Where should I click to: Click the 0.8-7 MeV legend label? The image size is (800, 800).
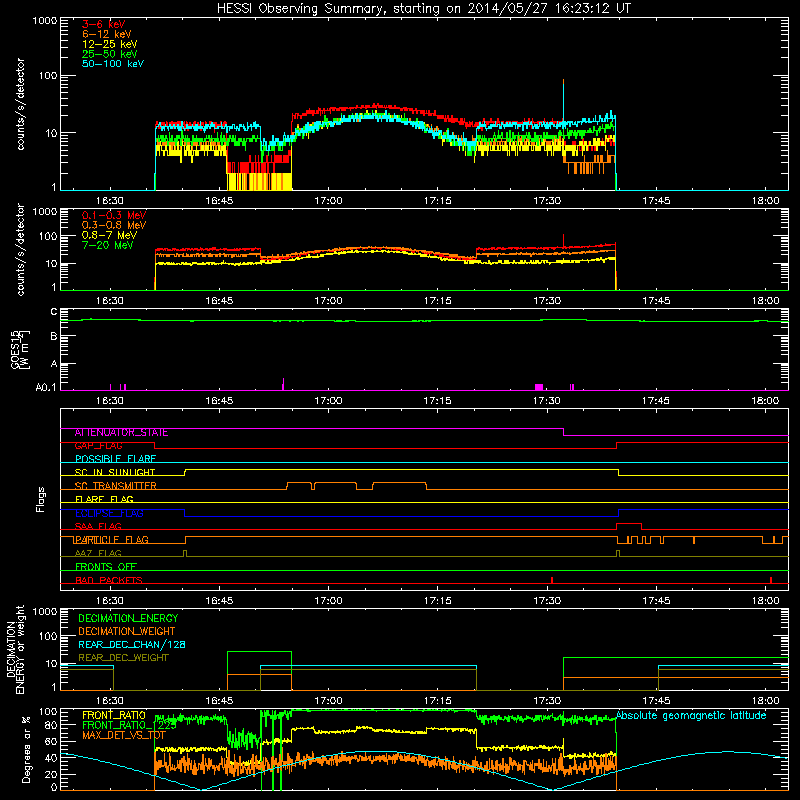(x=109, y=235)
